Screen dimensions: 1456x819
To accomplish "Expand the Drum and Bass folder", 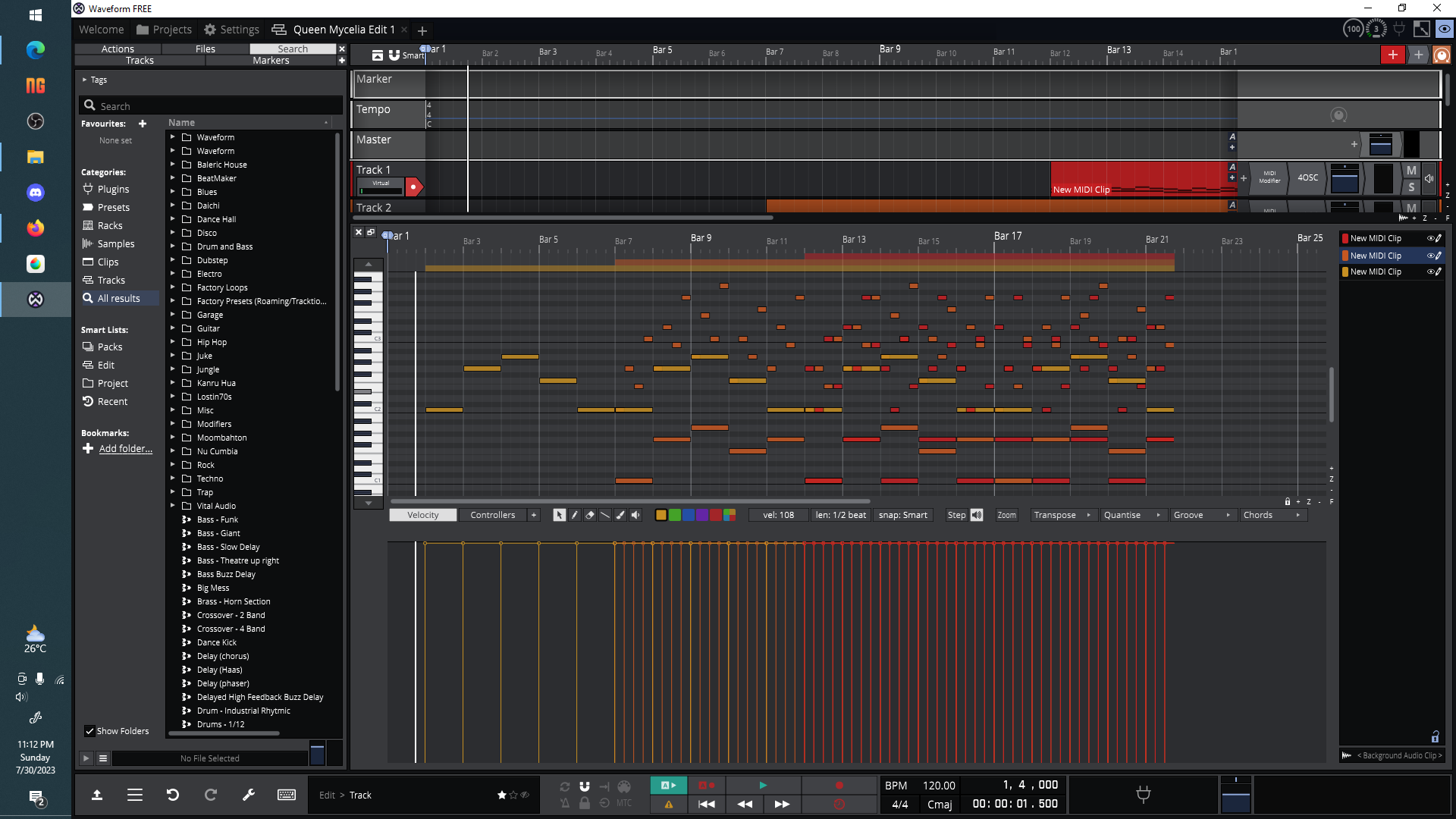I will point(173,246).
